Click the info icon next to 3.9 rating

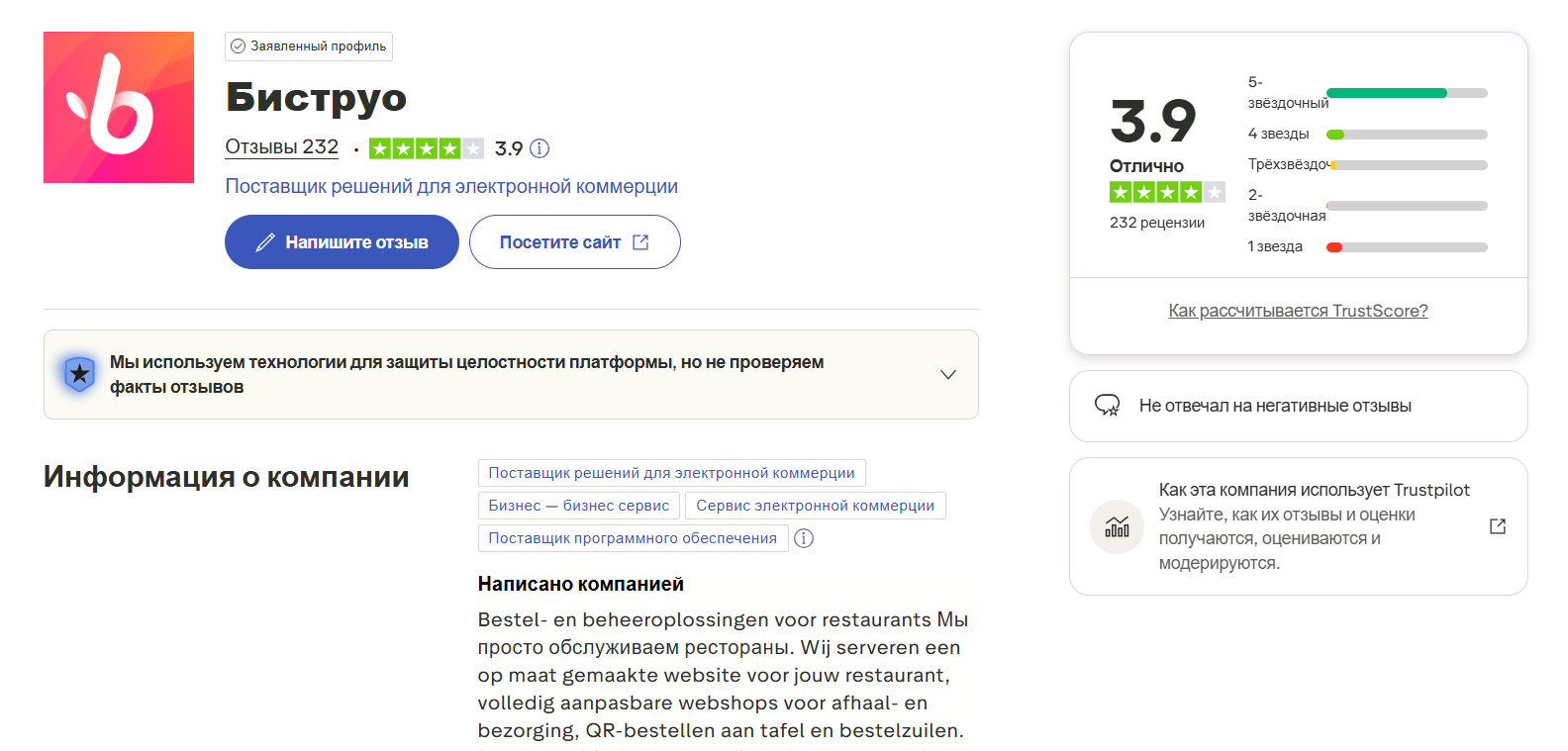click(539, 148)
